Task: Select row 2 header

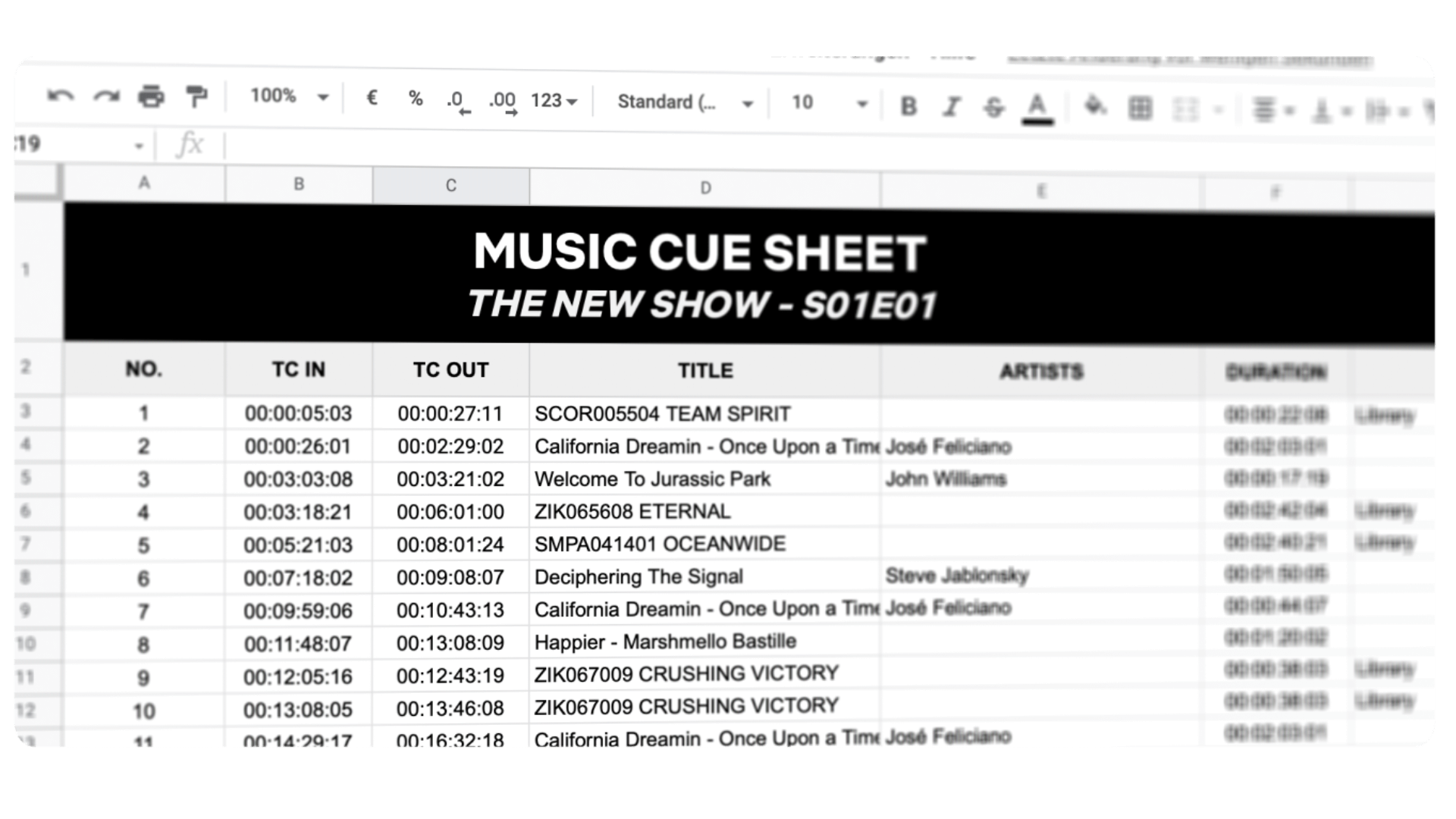Action: click(x=38, y=367)
